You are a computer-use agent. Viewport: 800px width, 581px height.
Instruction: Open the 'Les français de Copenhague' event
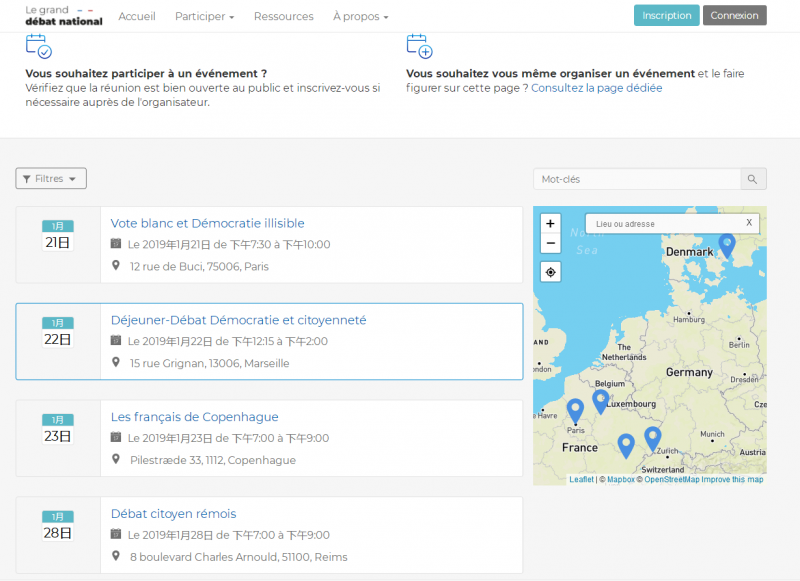click(x=194, y=417)
